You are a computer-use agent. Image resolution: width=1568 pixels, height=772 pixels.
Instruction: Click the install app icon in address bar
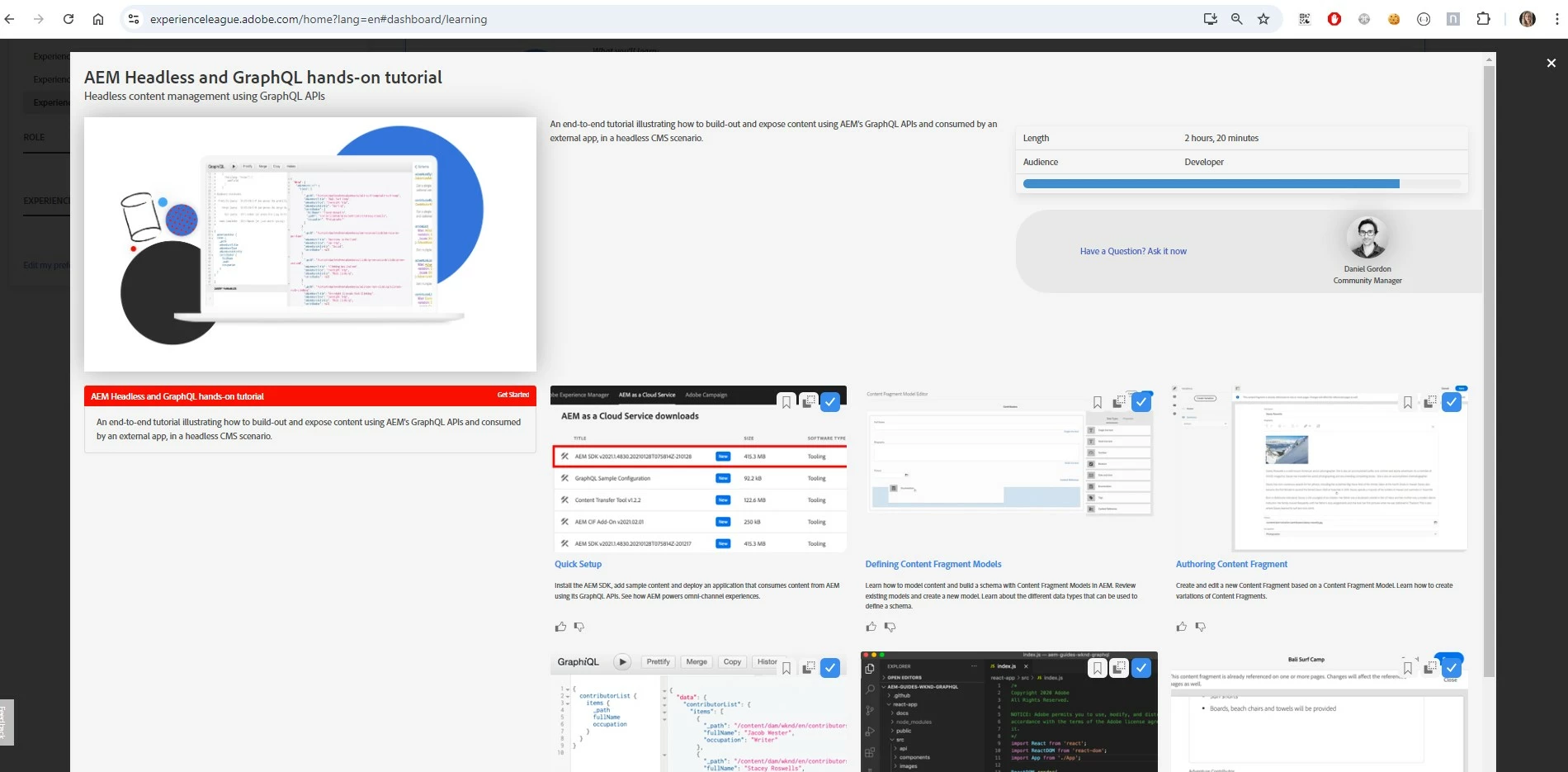click(1211, 19)
